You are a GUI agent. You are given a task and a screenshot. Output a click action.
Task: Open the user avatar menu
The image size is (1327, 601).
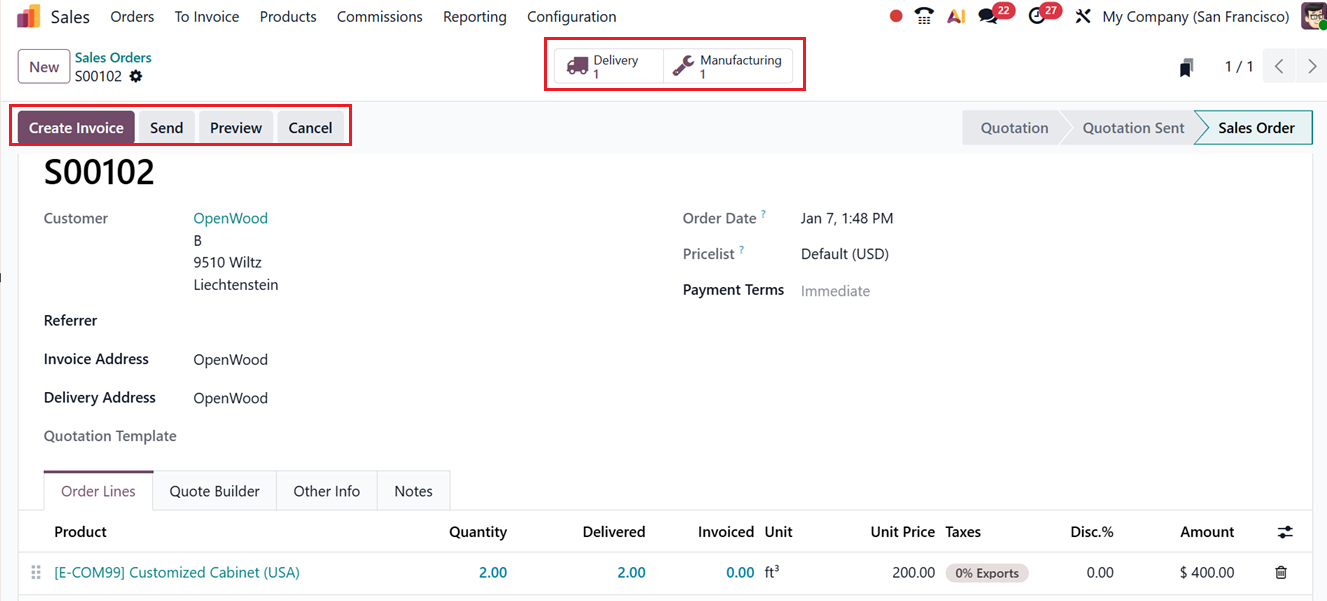coord(1313,16)
